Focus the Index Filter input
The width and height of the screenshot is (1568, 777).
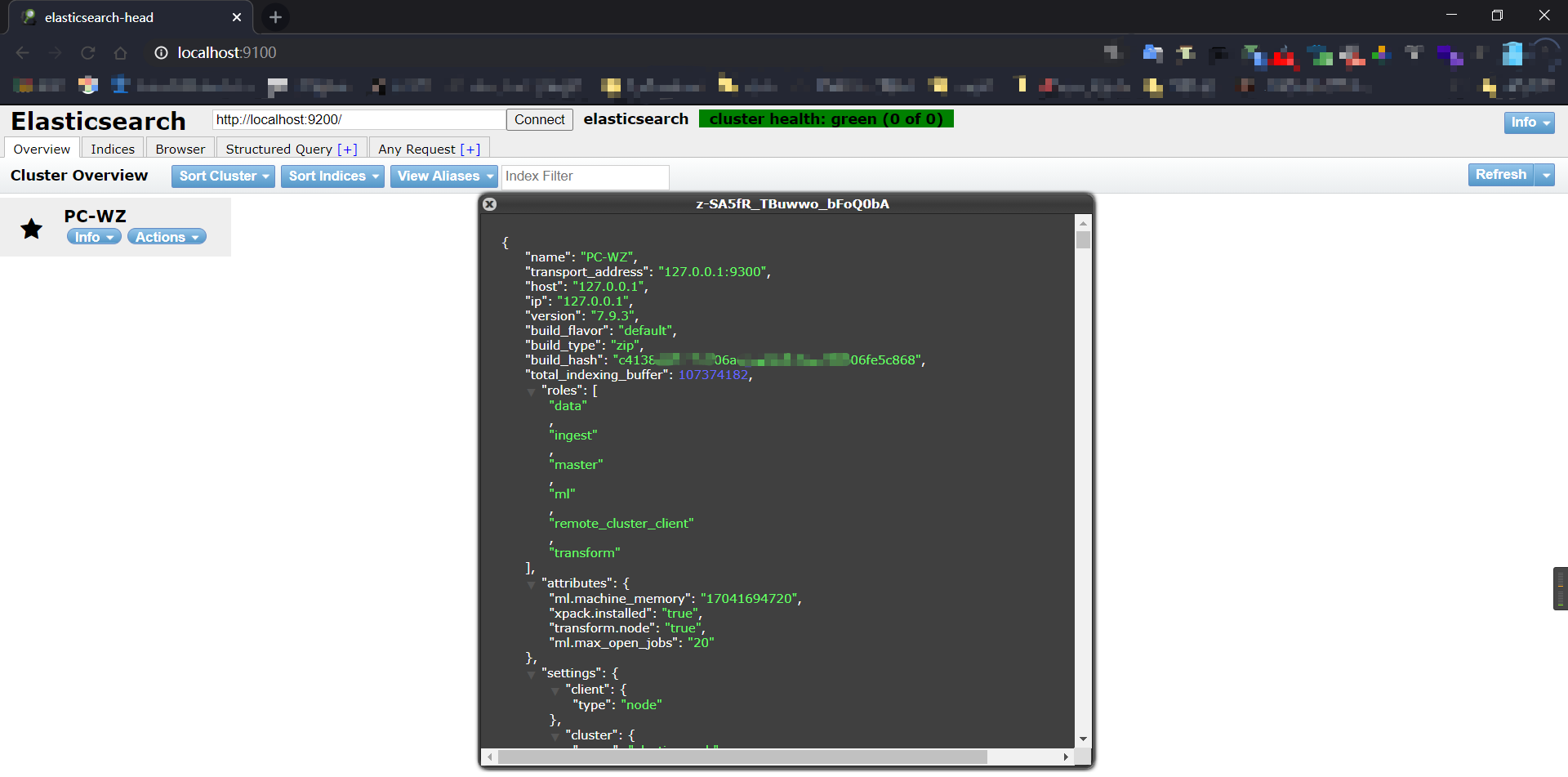tap(586, 176)
